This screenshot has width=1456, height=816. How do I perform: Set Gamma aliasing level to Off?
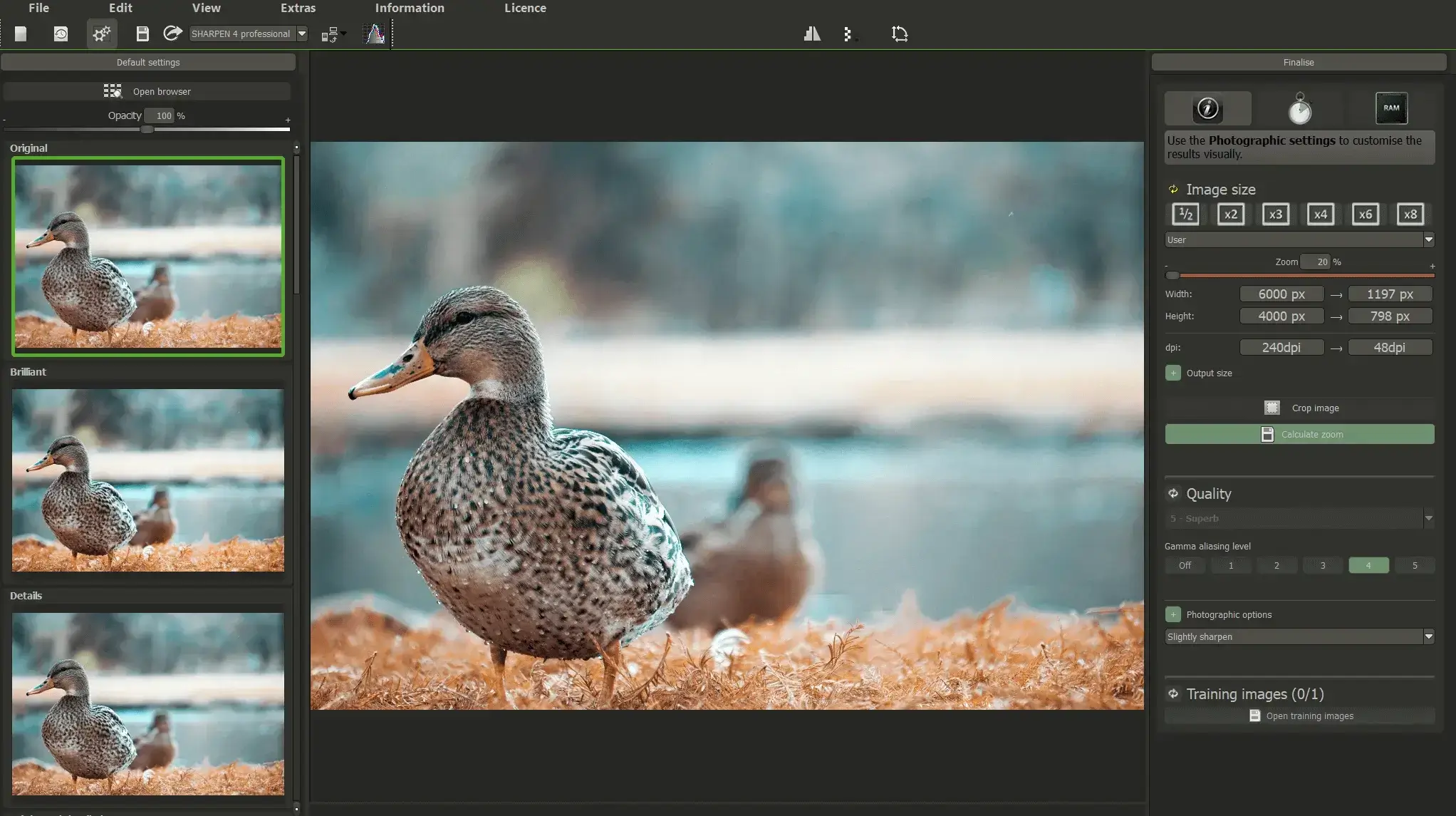(x=1185, y=565)
